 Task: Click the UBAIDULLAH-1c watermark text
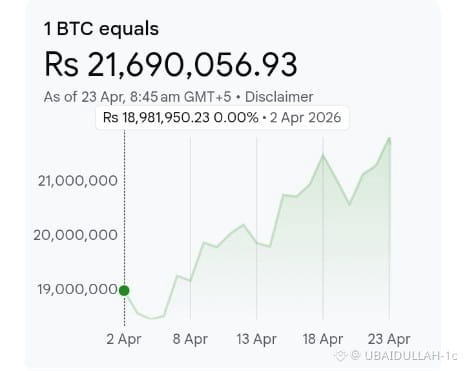[410, 355]
